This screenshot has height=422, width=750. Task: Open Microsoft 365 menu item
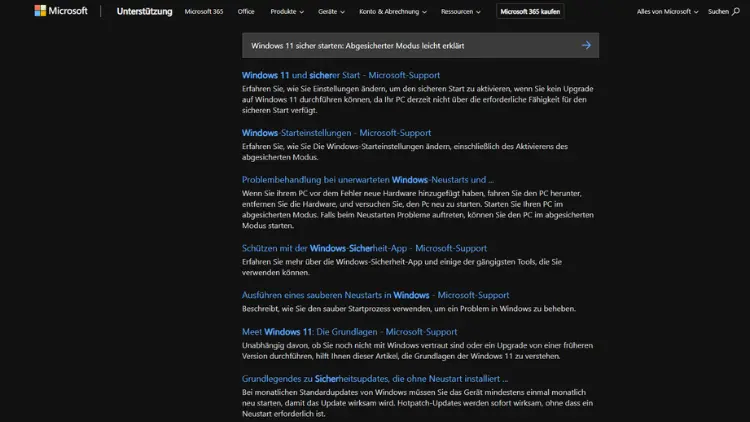tap(204, 11)
